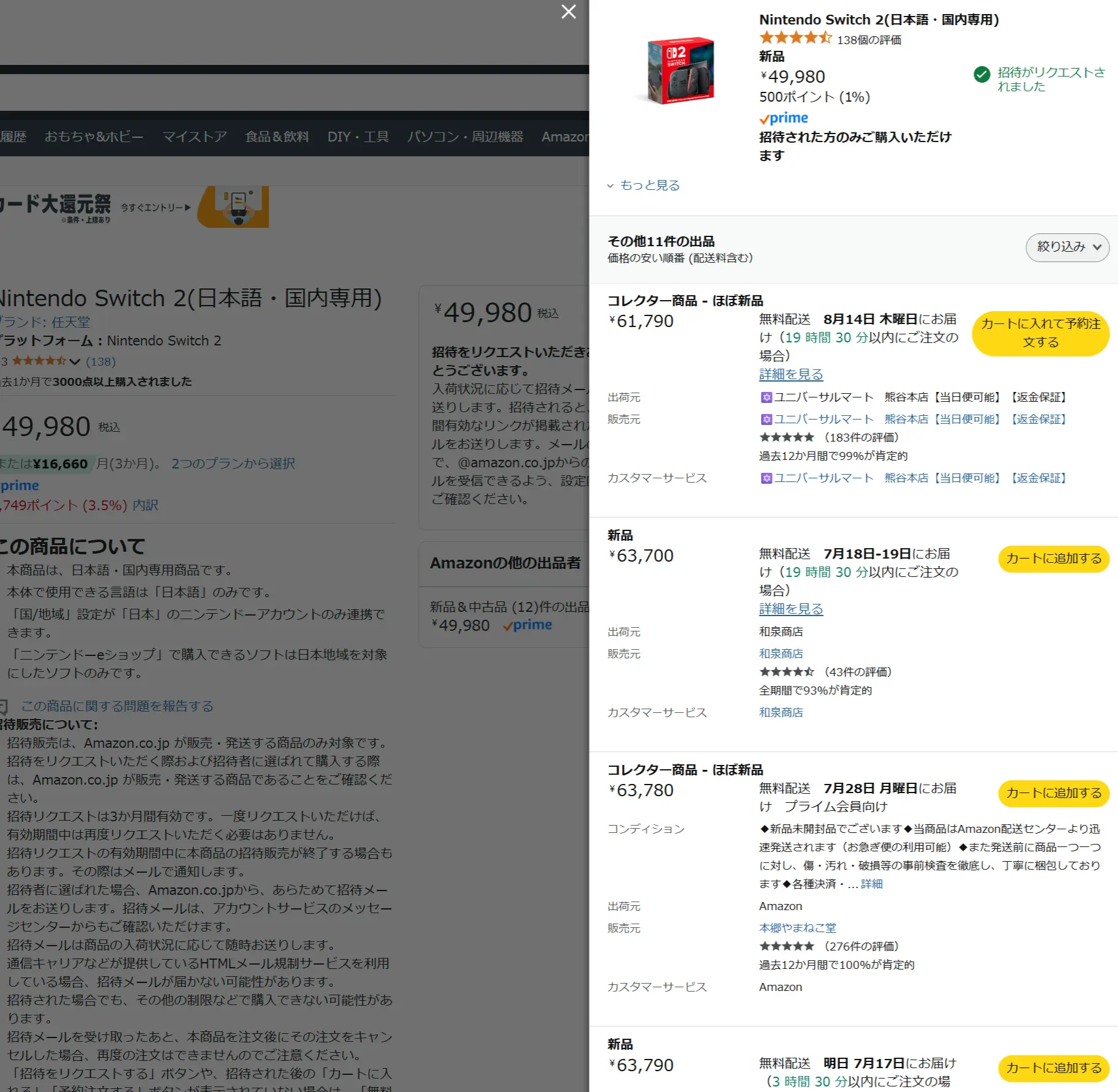The image size is (1118, 1092).
Task: Open the 任天堂 brand link
Action: coord(70,322)
